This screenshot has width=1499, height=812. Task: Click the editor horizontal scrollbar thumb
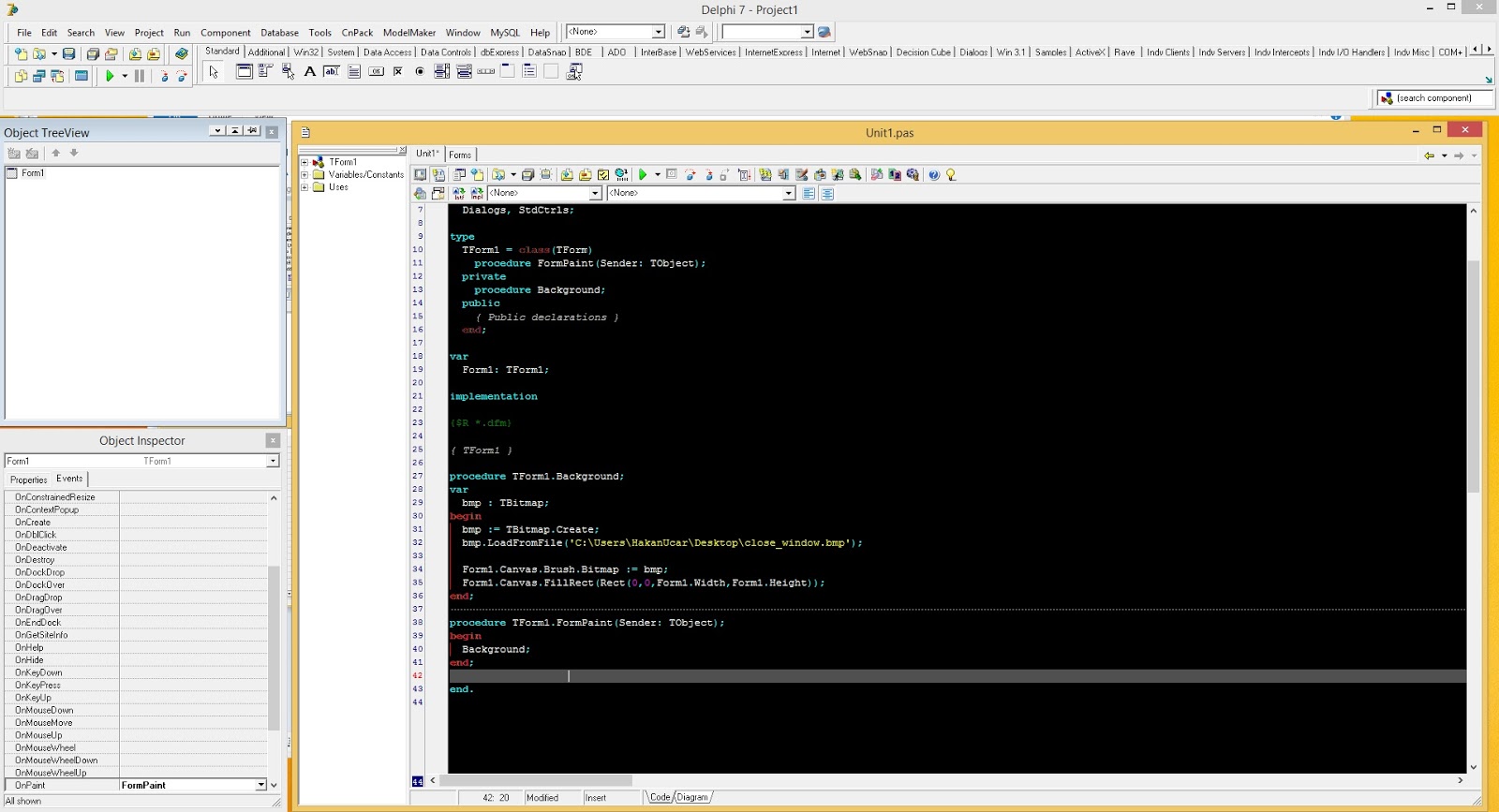click(536, 780)
